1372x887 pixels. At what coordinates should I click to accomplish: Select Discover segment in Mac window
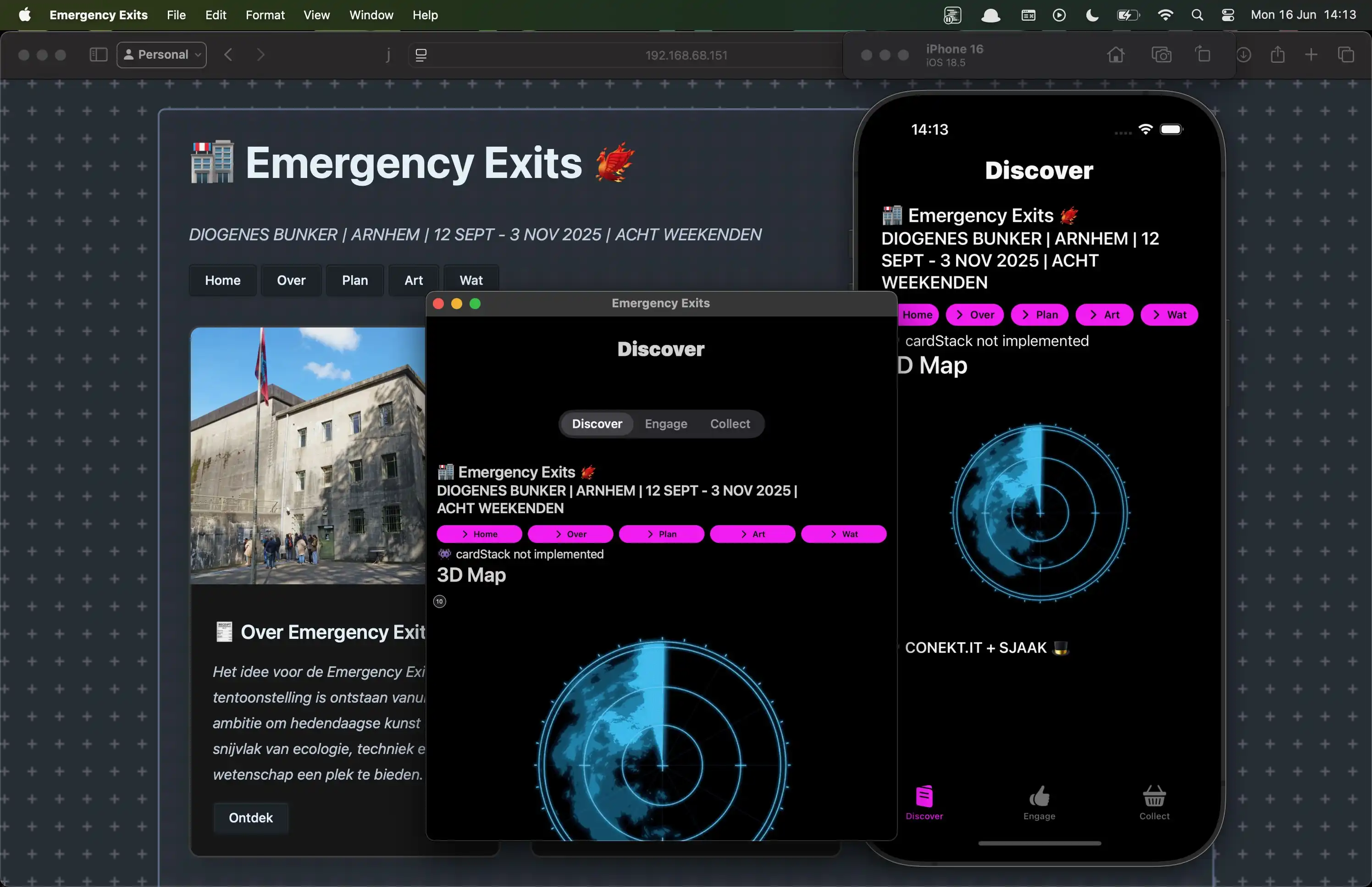point(597,424)
